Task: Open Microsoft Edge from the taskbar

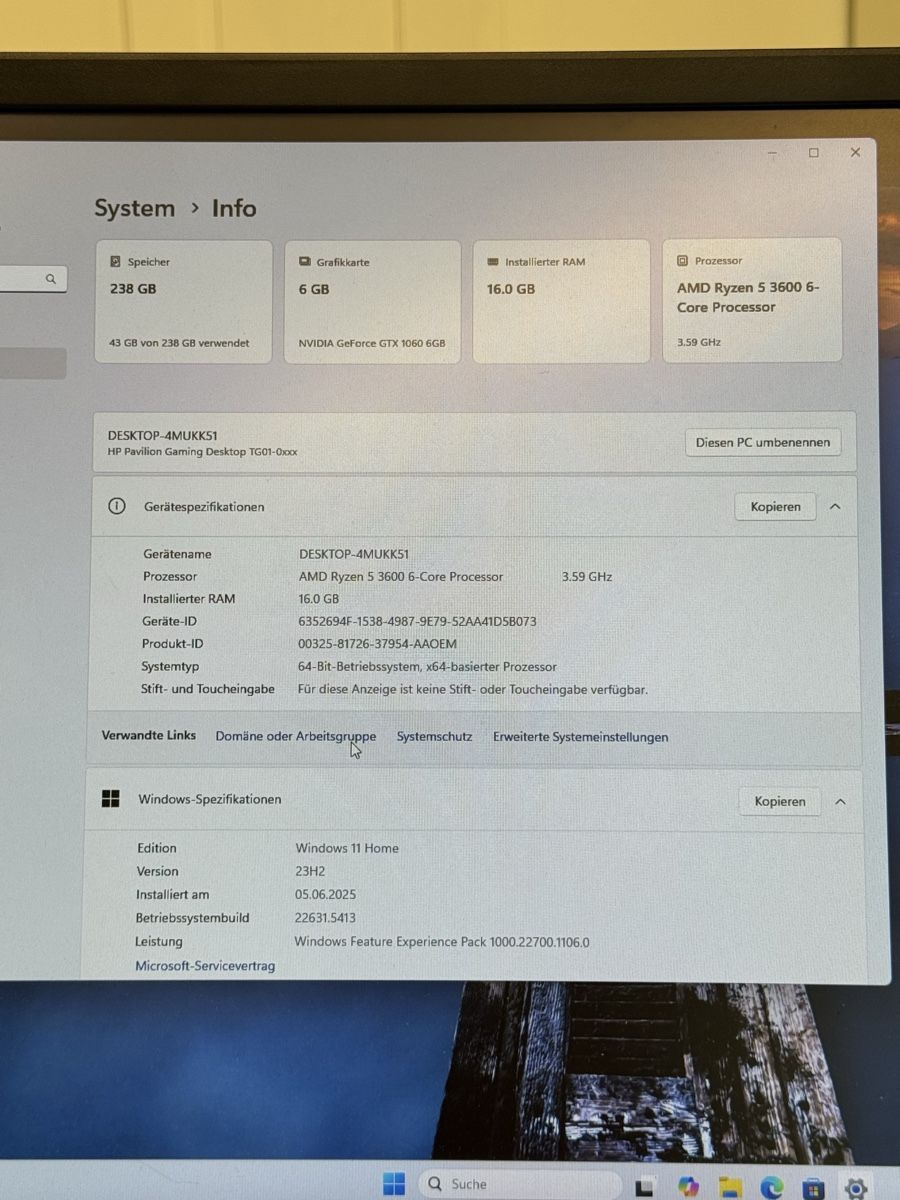Action: pyautogui.click(x=772, y=1187)
